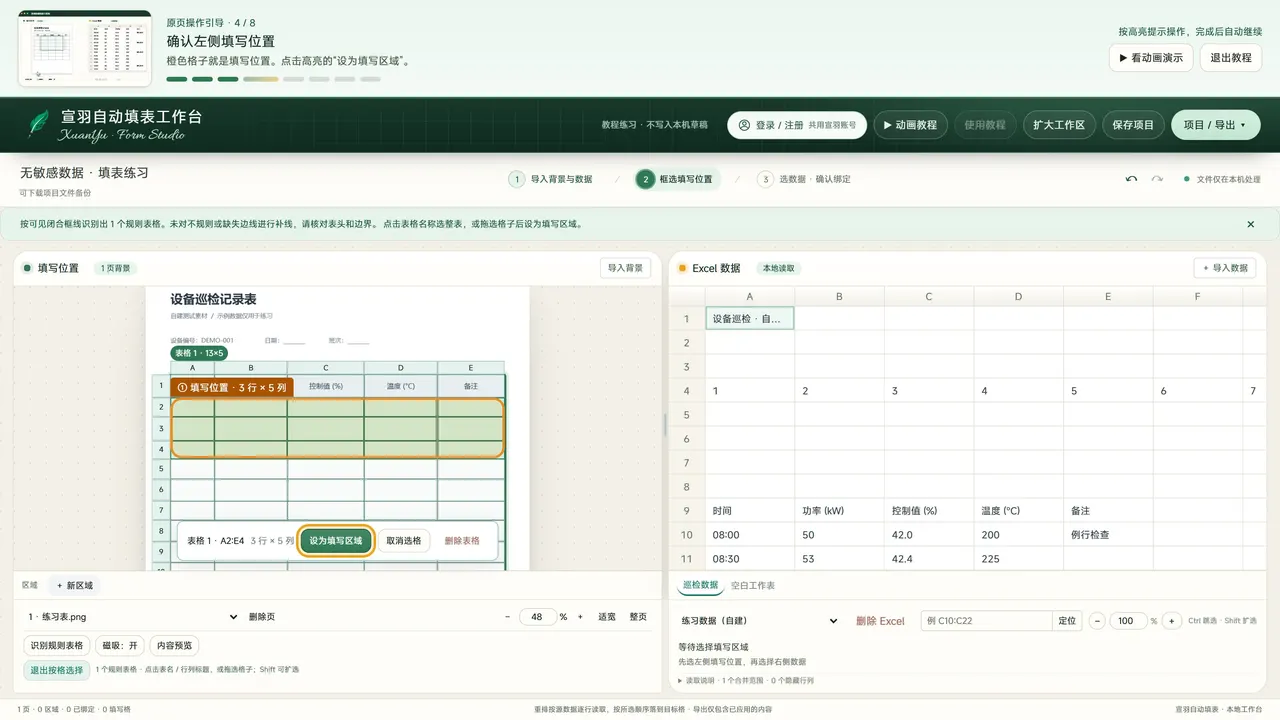Click 扩大工作区 to expand workspace
Screen dimensions: 1280x720
[x=1059, y=125]
